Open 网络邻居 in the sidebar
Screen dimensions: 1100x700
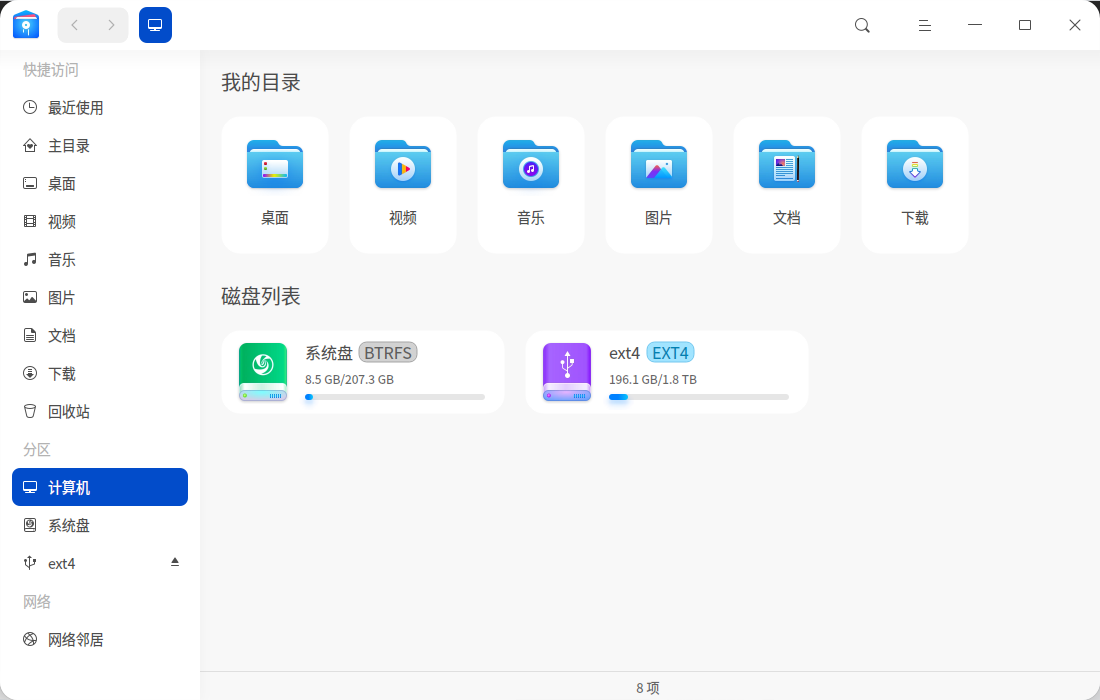point(100,639)
